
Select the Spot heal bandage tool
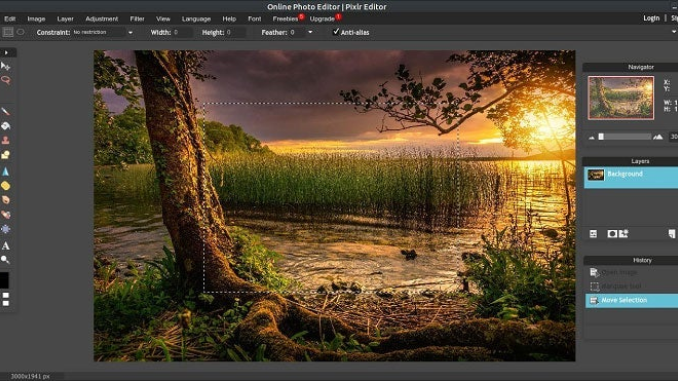pyautogui.click(x=6, y=215)
